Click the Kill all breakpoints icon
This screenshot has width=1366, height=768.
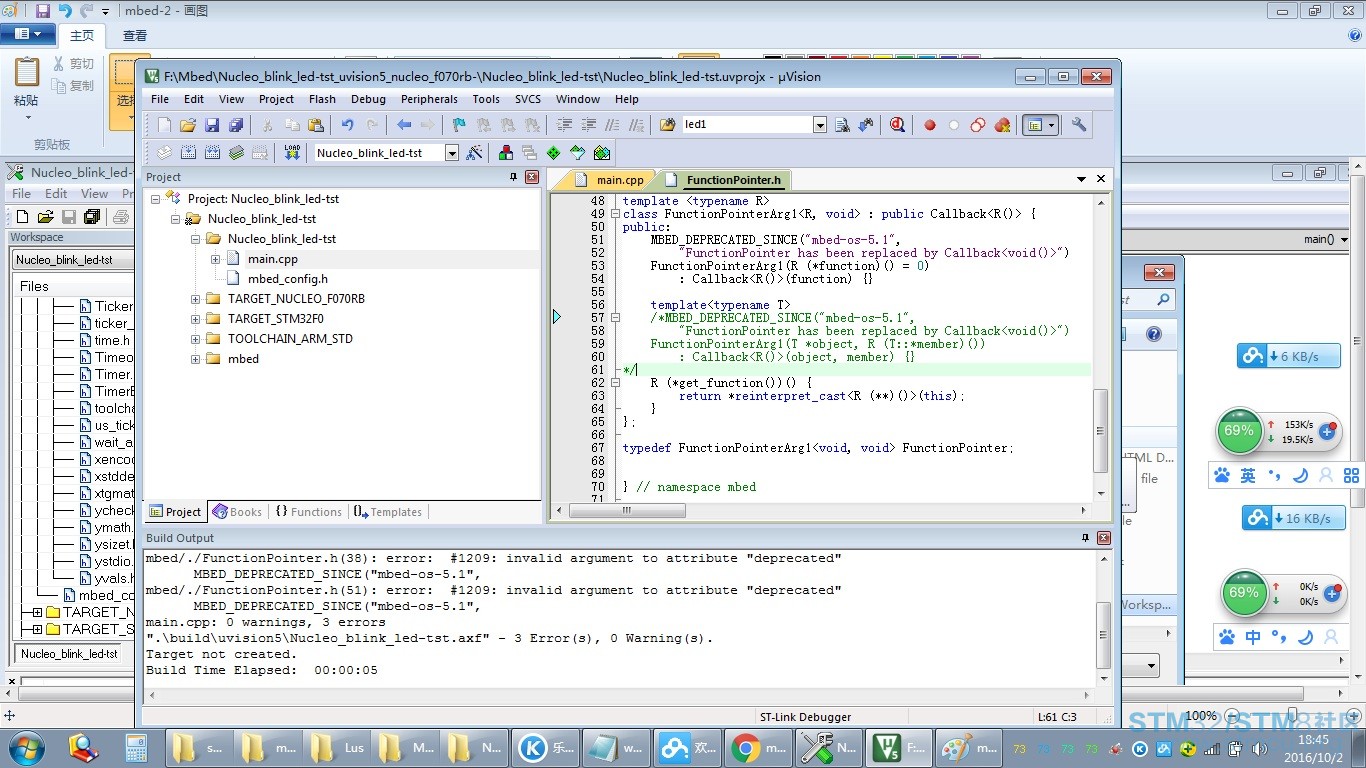click(x=1002, y=125)
